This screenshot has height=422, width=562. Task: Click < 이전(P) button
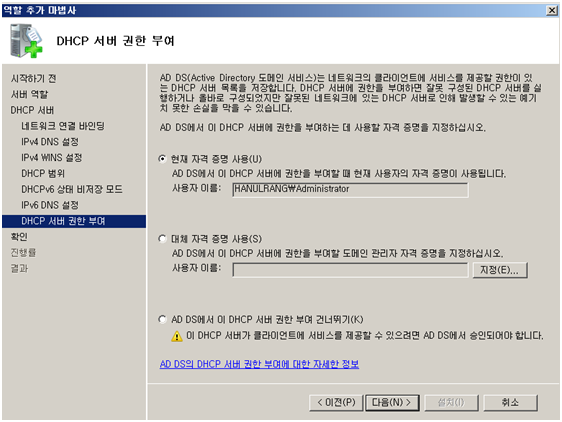pos(336,403)
